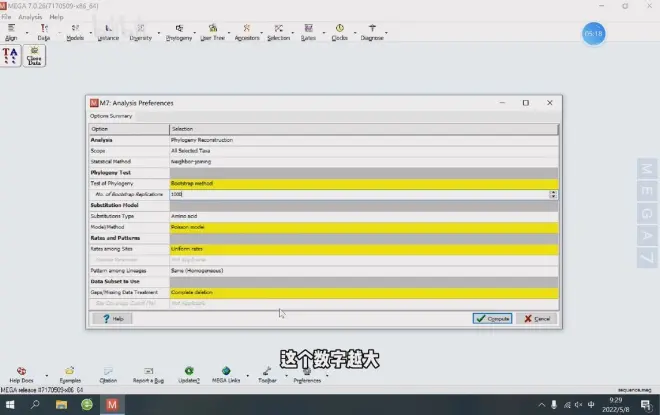
Task: Open the Analysis menu
Action: [30, 17]
